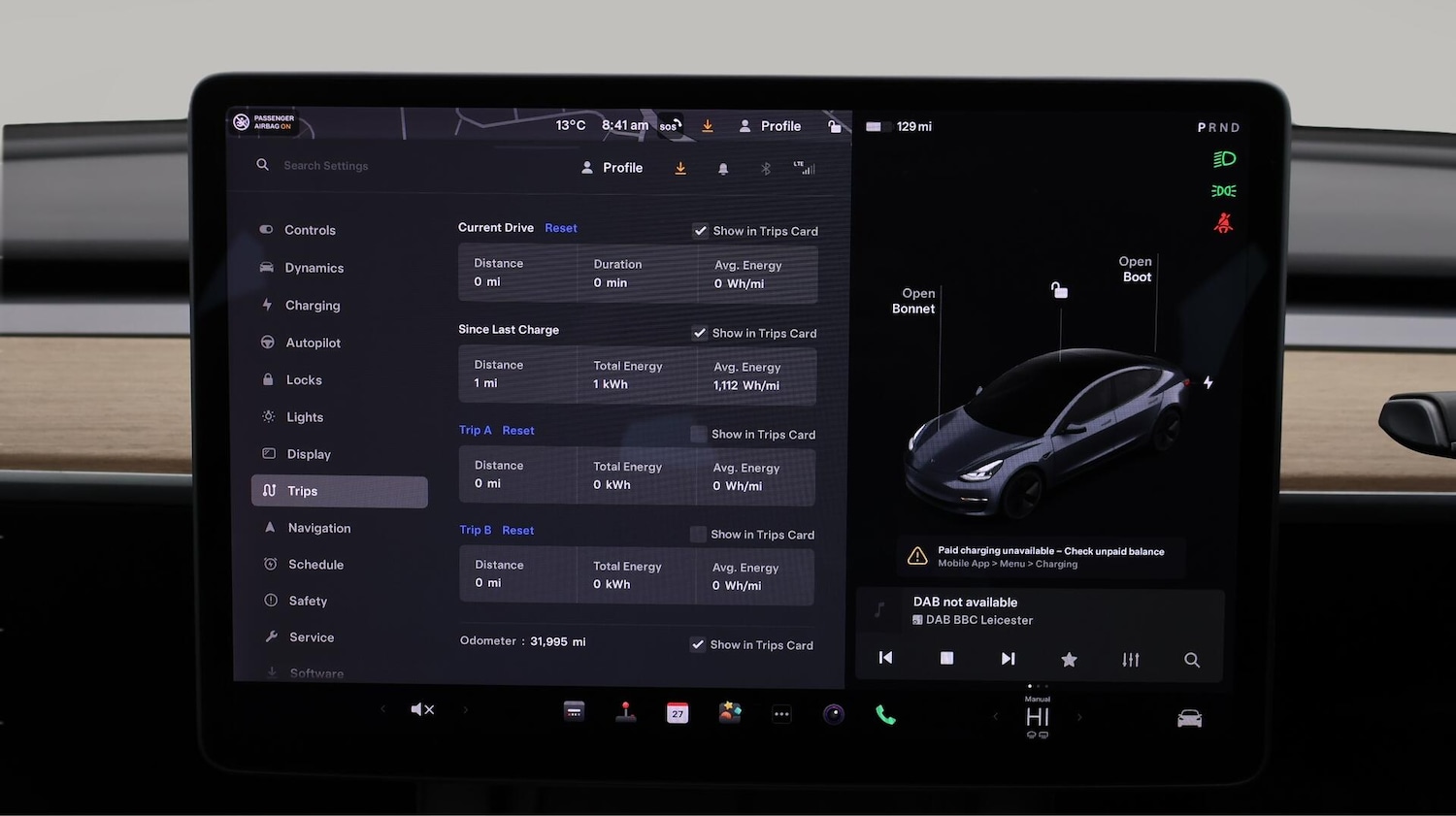Open Bluetooth settings from the header icon

coord(765,168)
